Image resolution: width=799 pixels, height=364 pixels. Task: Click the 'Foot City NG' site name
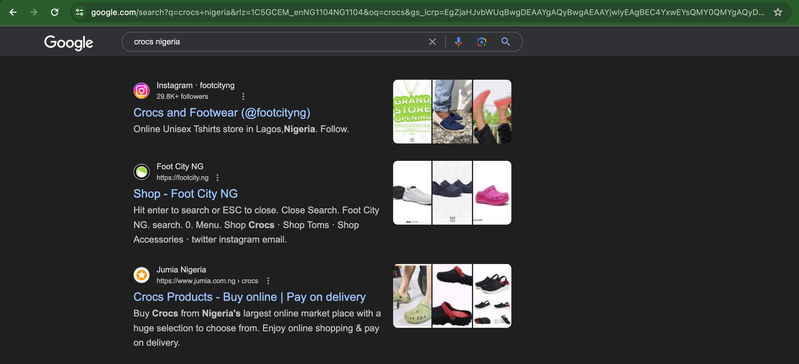[180, 167]
